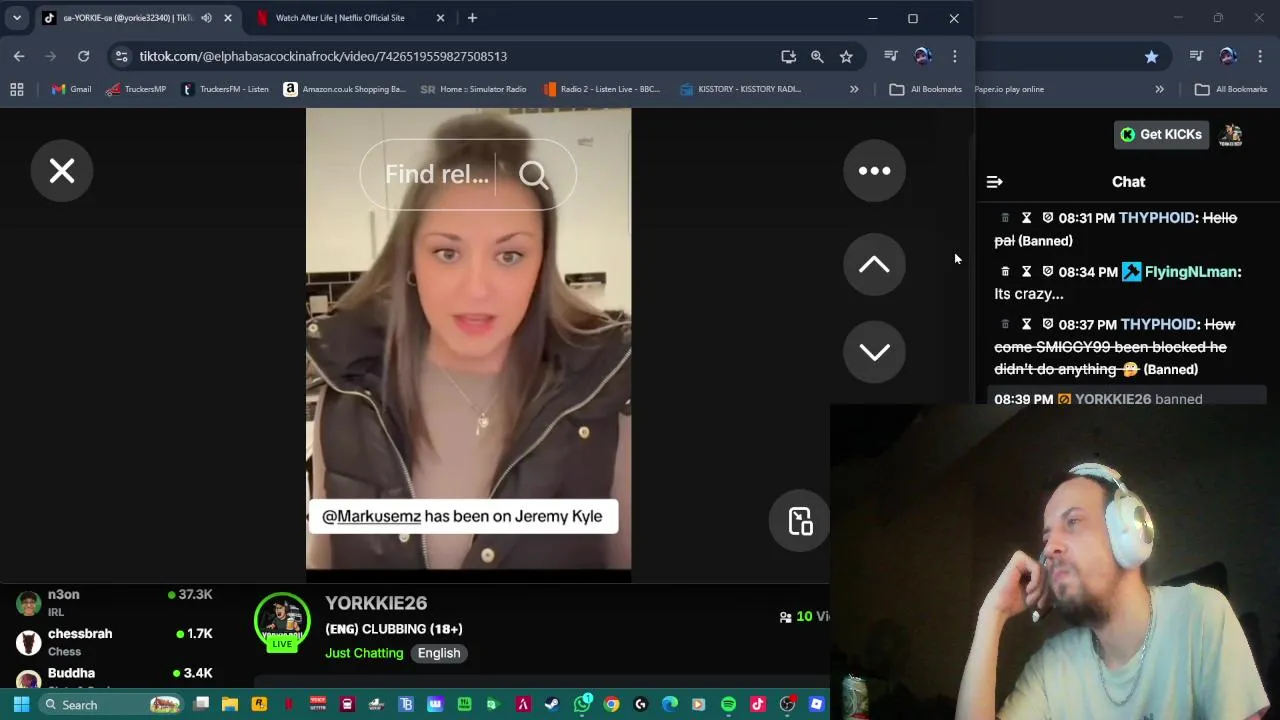Image resolution: width=1280 pixels, height=720 pixels.
Task: Expand bookmarks overflow chevron in background window
Action: click(x=1159, y=89)
